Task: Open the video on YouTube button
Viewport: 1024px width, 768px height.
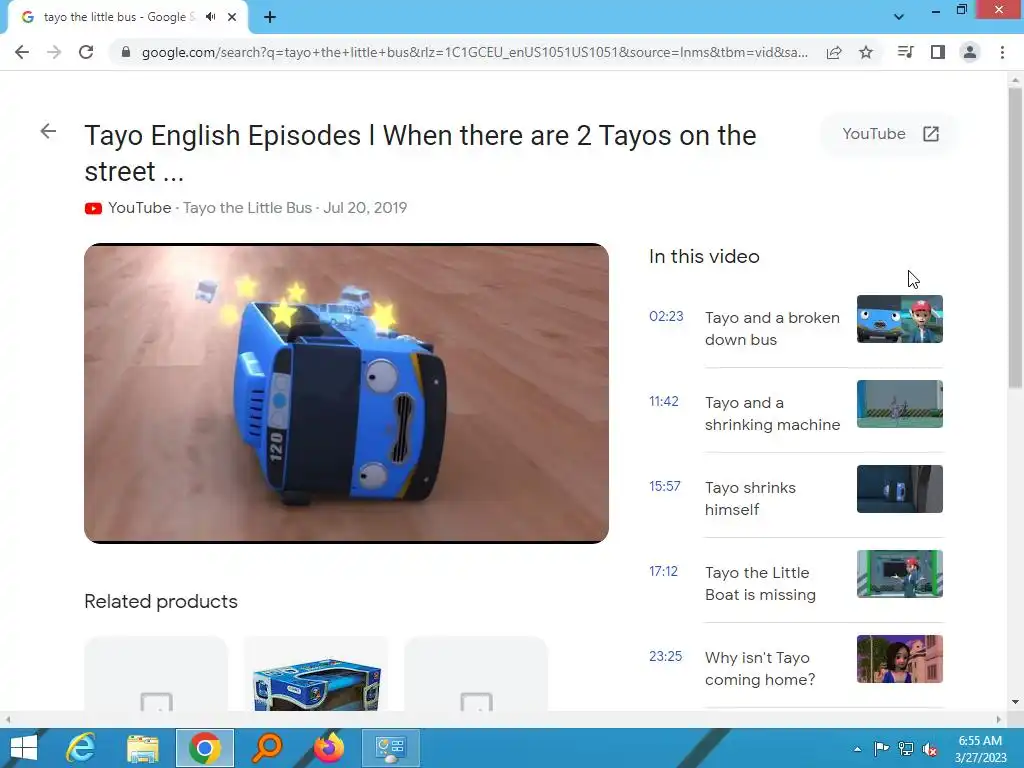Action: [890, 134]
